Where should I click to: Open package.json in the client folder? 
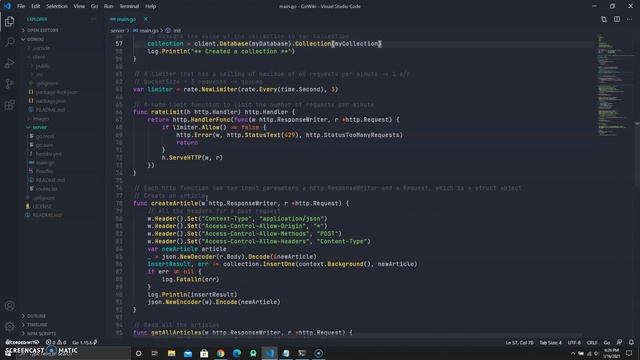click(x=51, y=101)
